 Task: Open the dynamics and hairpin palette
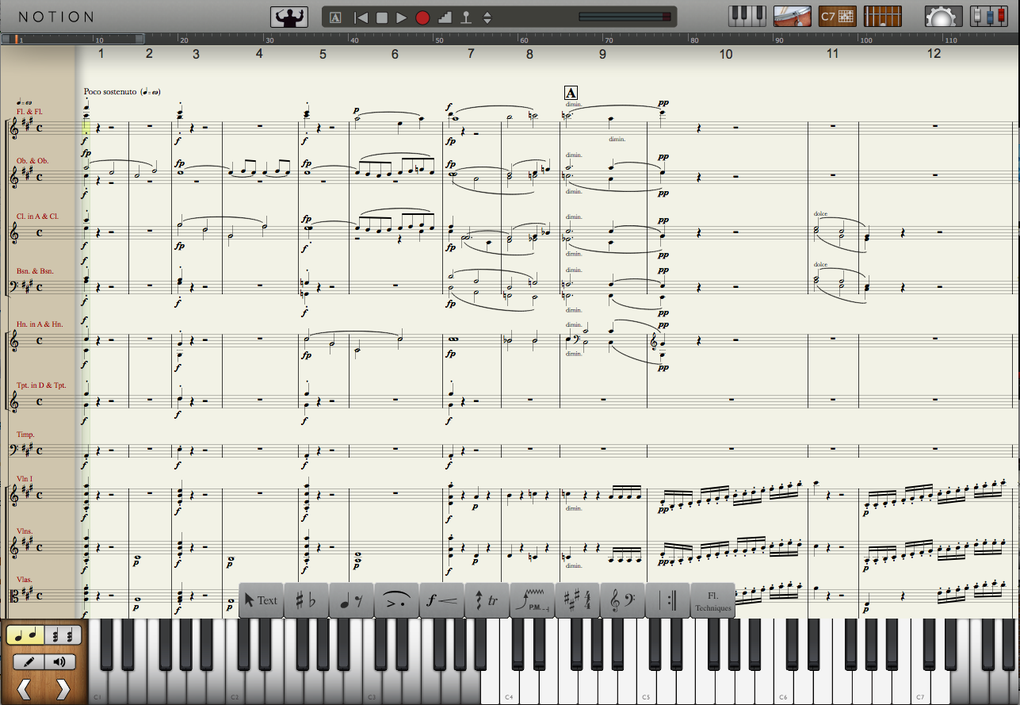(442, 600)
